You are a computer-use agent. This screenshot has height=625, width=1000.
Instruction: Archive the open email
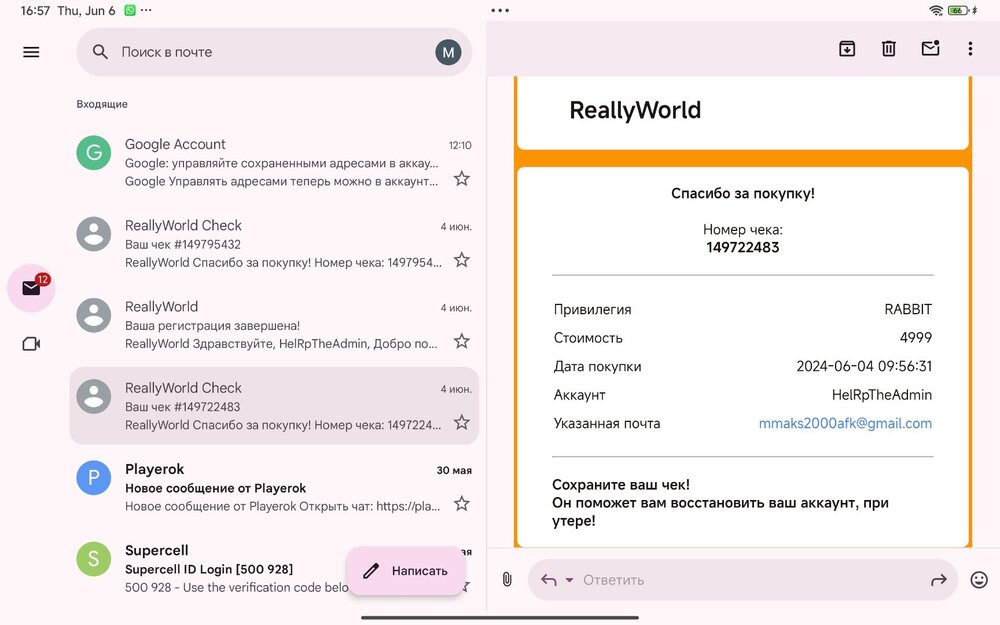click(847, 48)
